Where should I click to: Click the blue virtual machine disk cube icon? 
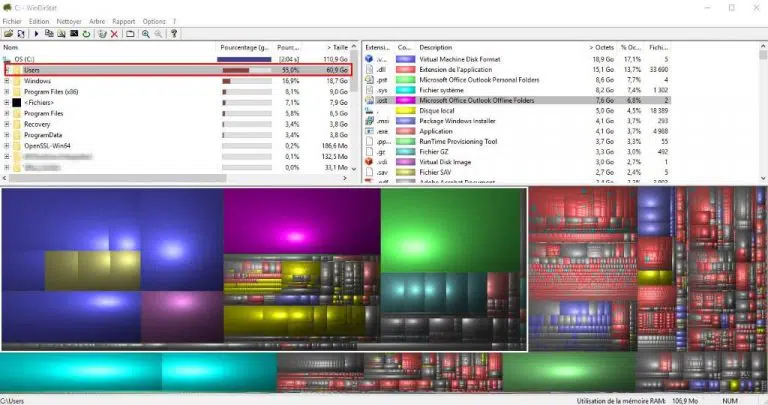point(369,59)
